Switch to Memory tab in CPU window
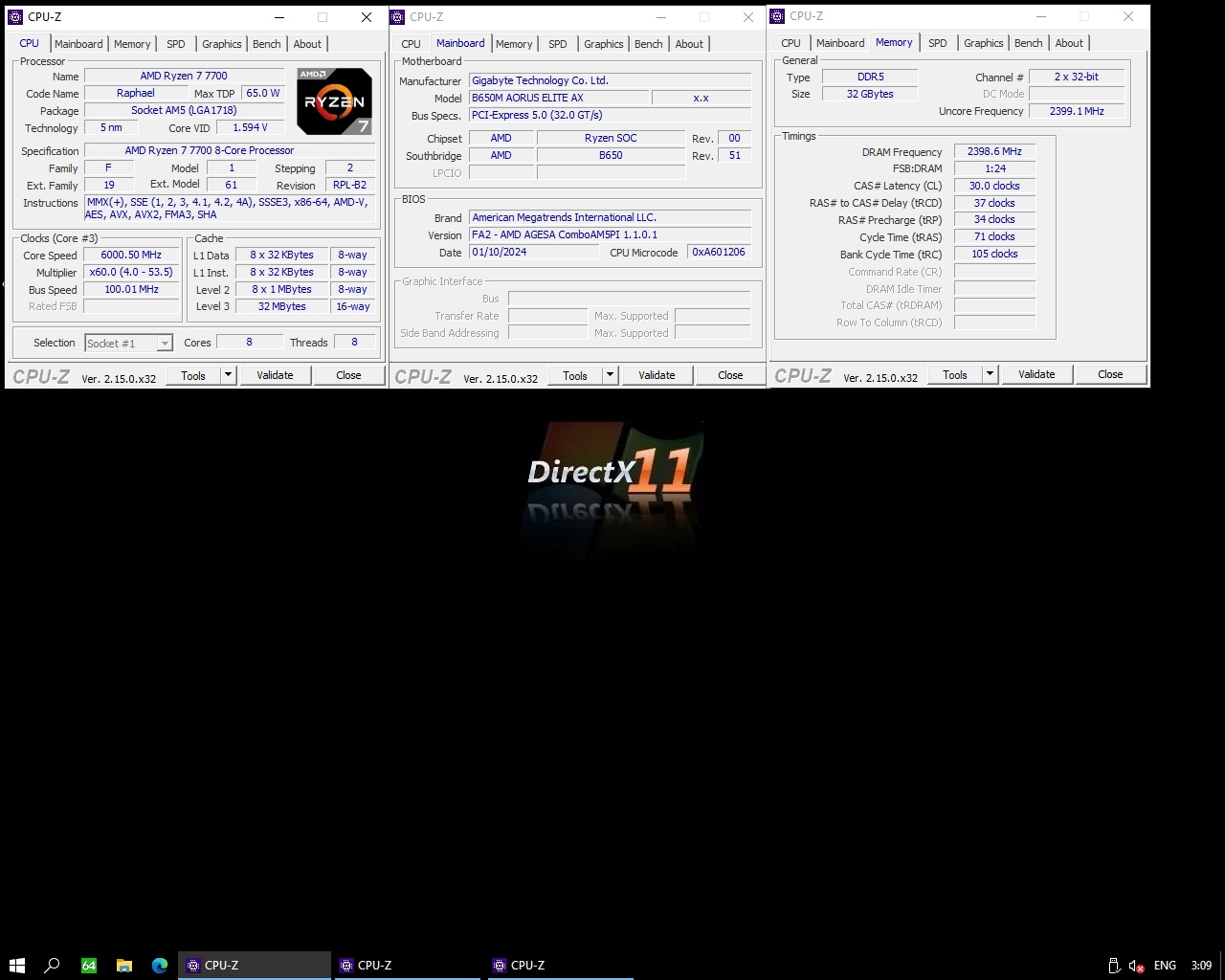 tap(132, 44)
